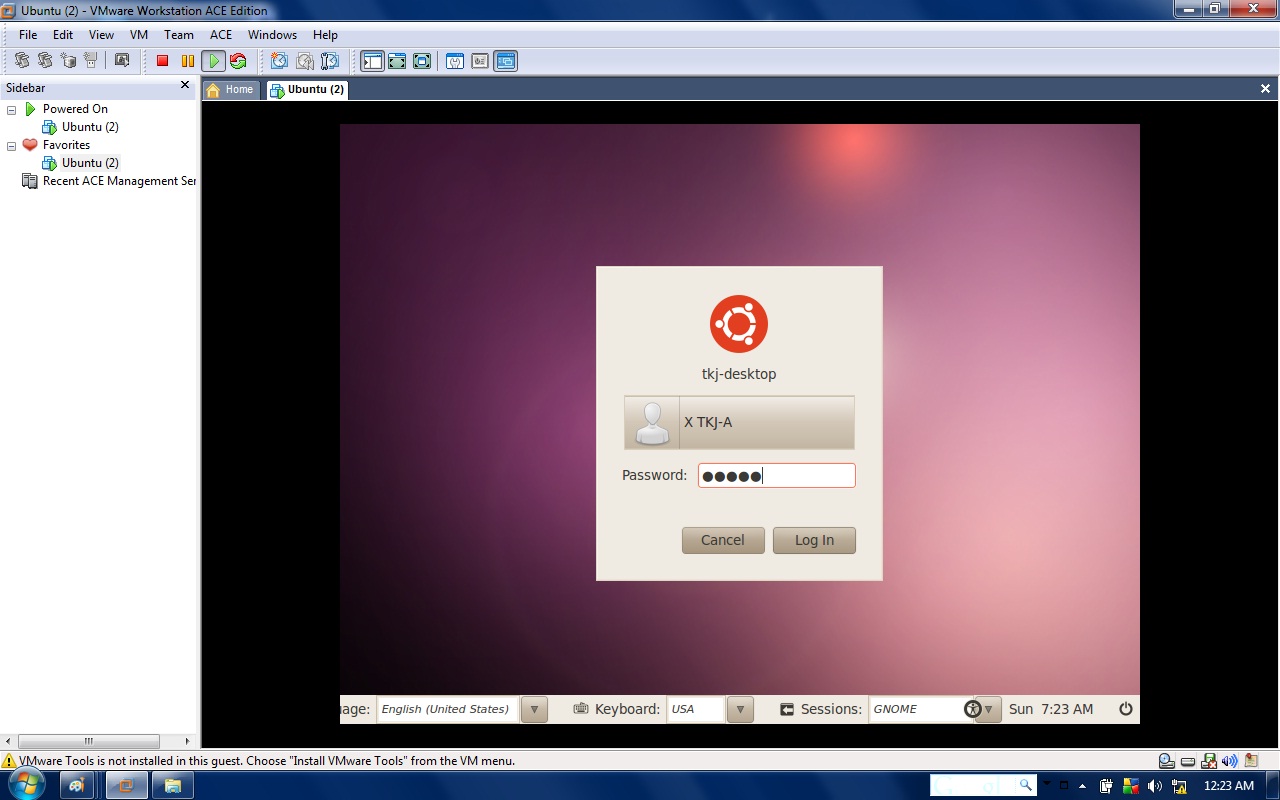Click the 12:23 AM taskbar clock
The image size is (1280, 800).
[x=1228, y=786]
